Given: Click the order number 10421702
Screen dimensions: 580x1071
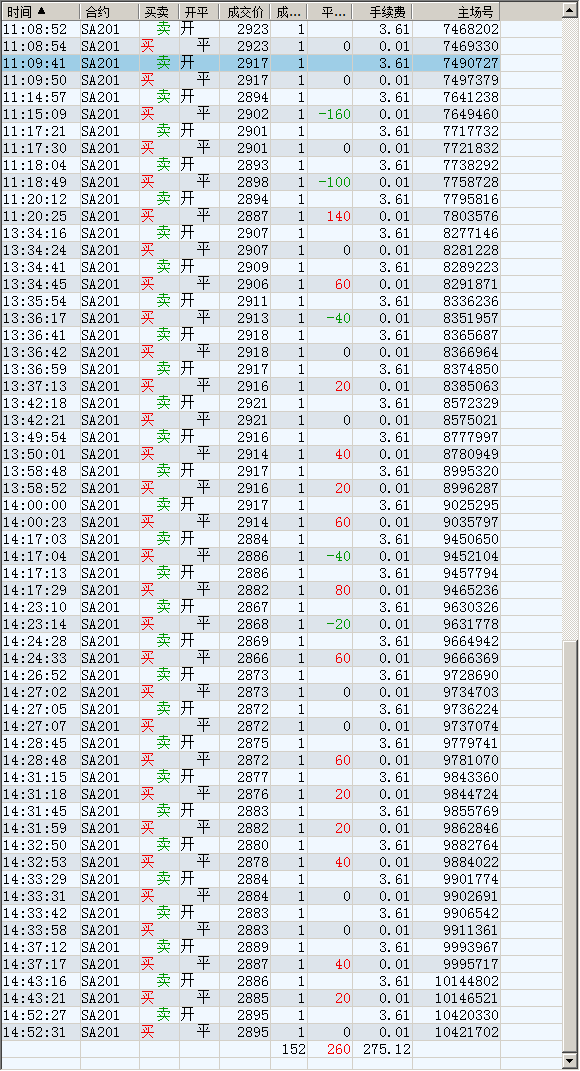Looking at the screenshot, I should point(467,1032).
